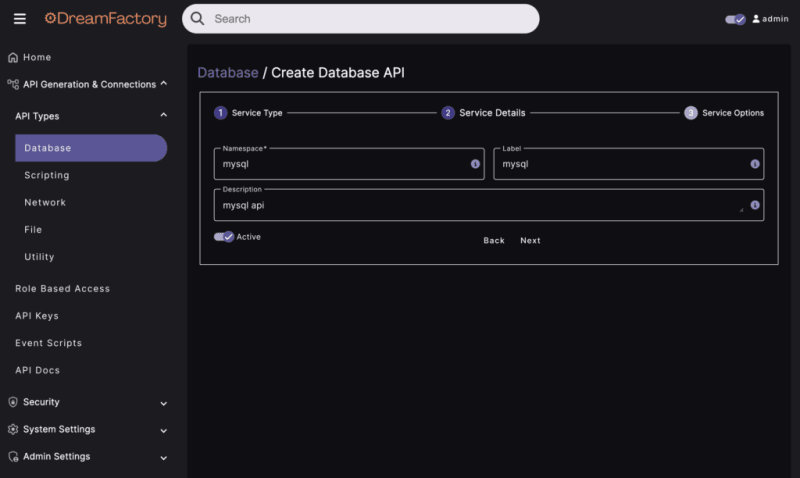Click the API Generation & Connections icon

[x=13, y=84]
